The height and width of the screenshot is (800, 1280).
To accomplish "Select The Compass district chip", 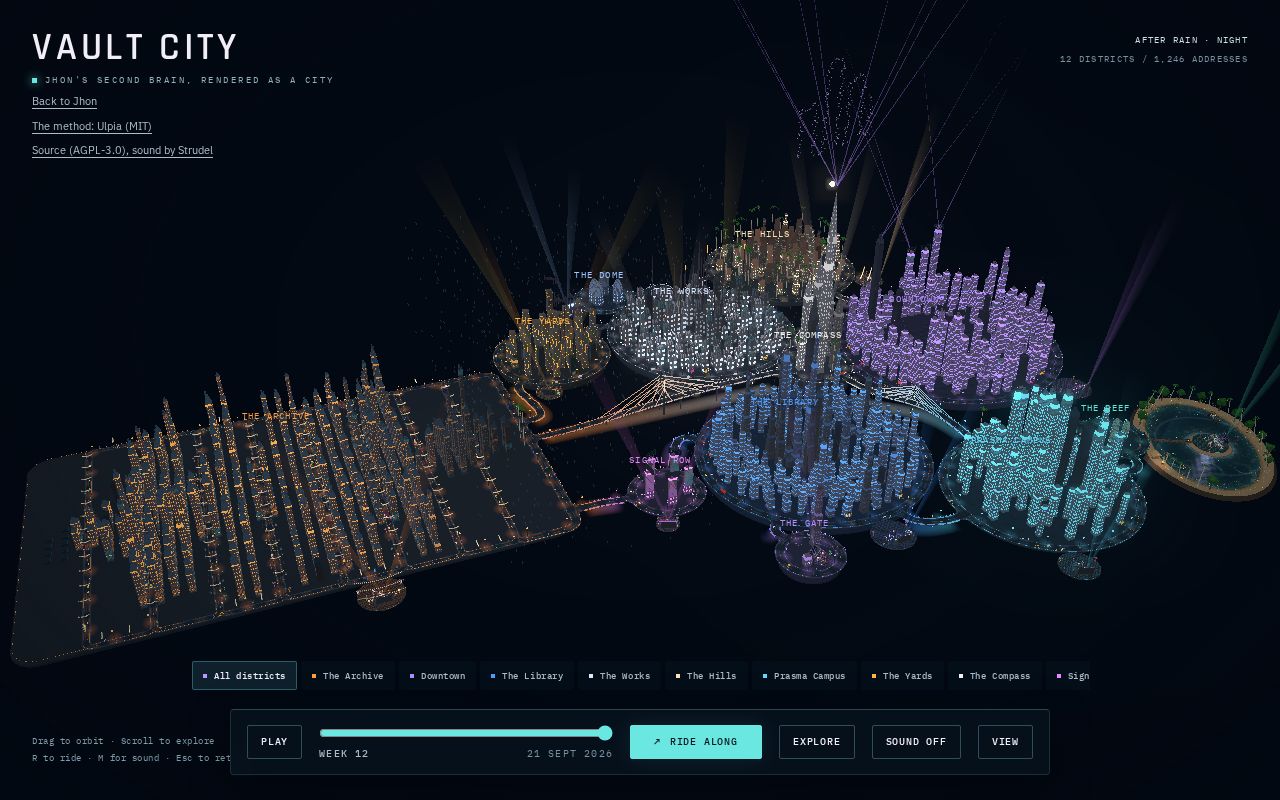I will click(995, 676).
